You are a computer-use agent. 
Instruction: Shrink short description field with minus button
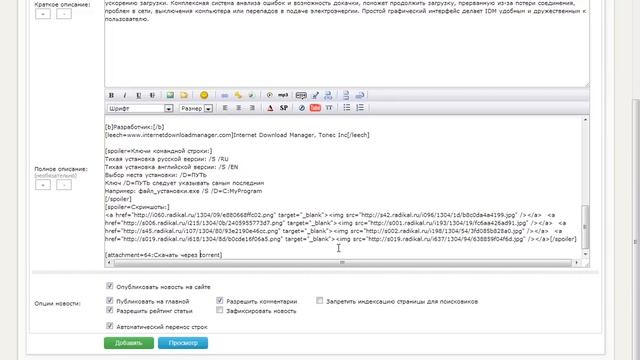pos(64,14)
